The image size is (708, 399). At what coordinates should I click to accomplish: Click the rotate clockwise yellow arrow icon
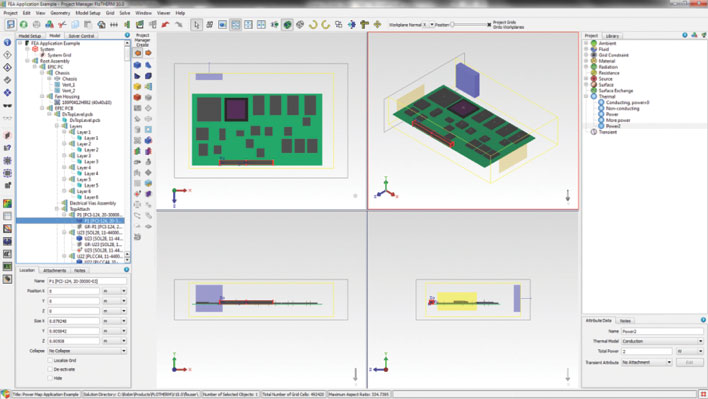coord(312,24)
